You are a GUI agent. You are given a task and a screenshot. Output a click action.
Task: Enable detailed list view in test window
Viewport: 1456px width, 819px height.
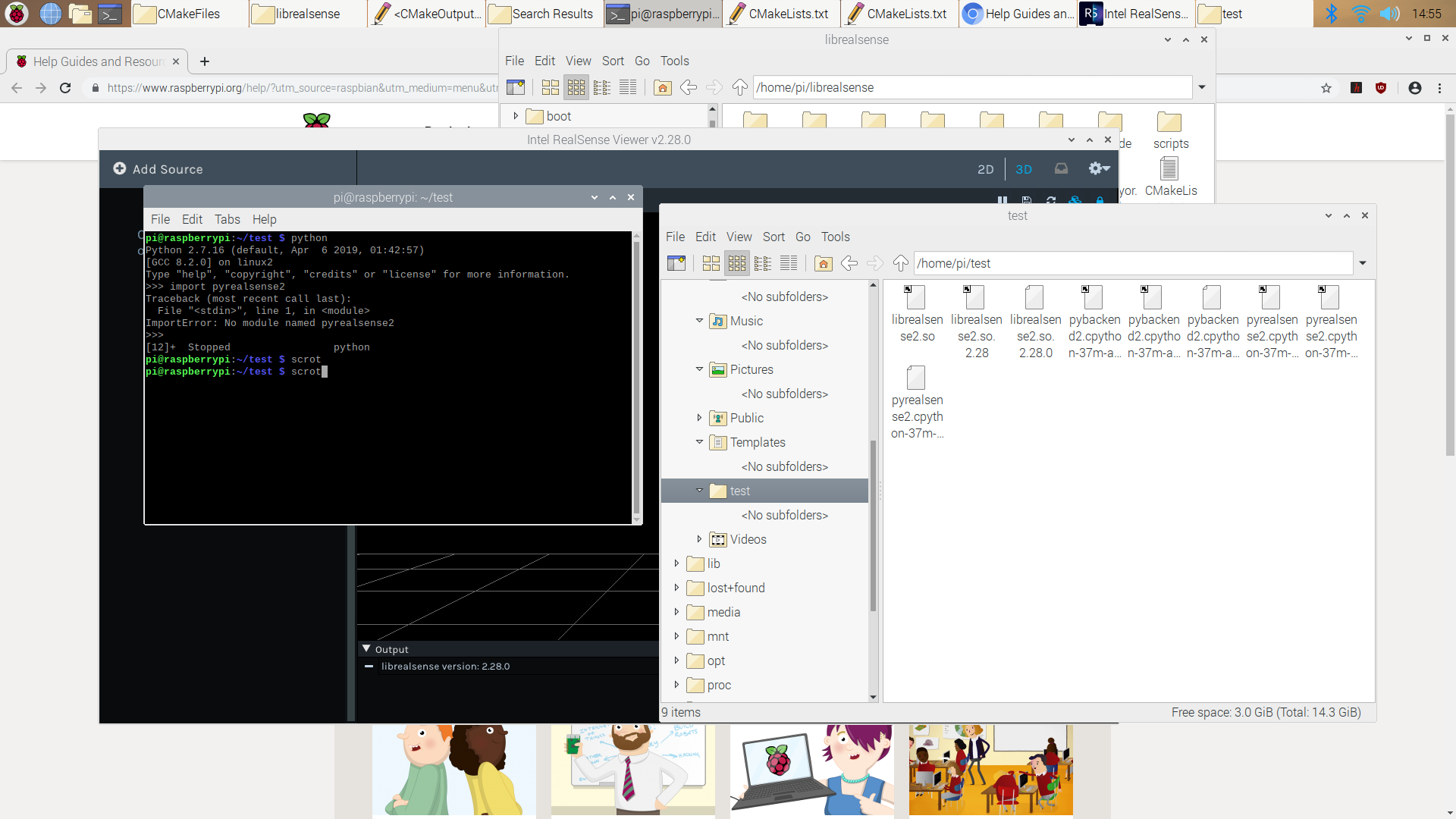(x=788, y=263)
